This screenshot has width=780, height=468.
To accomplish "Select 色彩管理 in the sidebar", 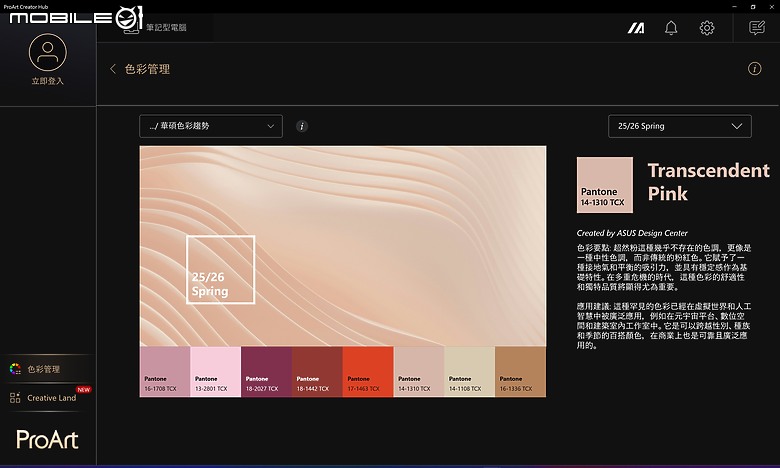I will pos(48,369).
